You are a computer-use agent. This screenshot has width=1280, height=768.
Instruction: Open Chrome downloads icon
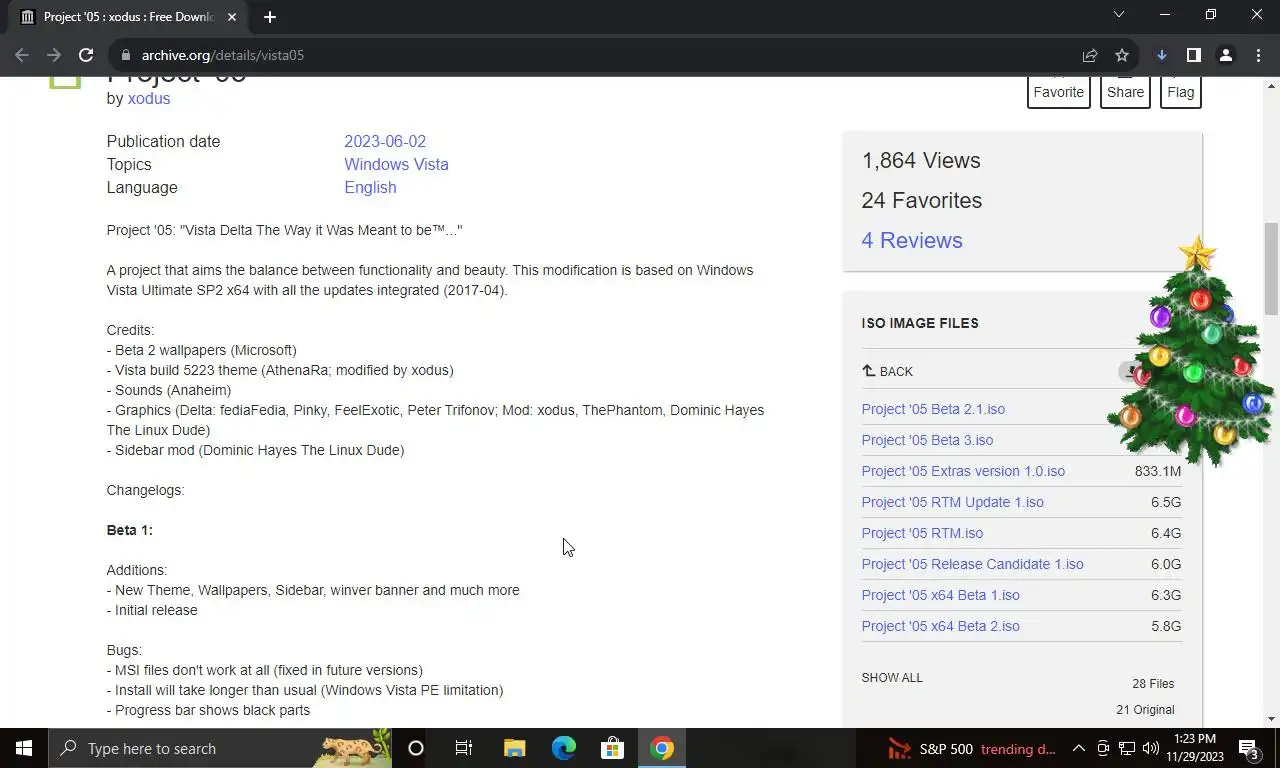pos(1161,55)
